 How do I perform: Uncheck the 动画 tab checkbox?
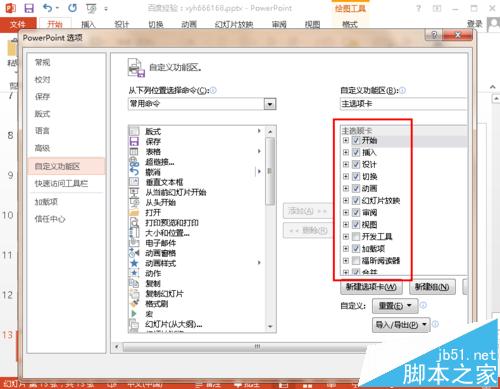[356, 188]
